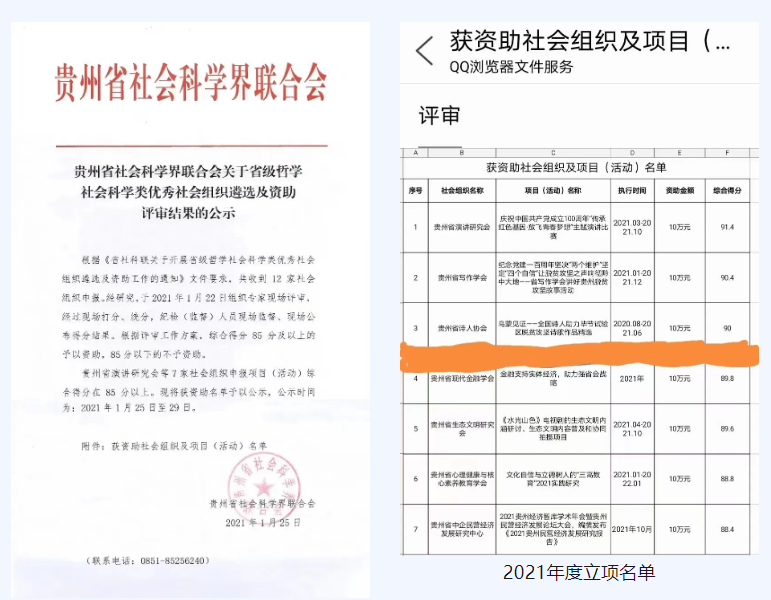This screenshot has width=771, height=600.
Task: Select column D header
Action: pyautogui.click(x=632, y=153)
